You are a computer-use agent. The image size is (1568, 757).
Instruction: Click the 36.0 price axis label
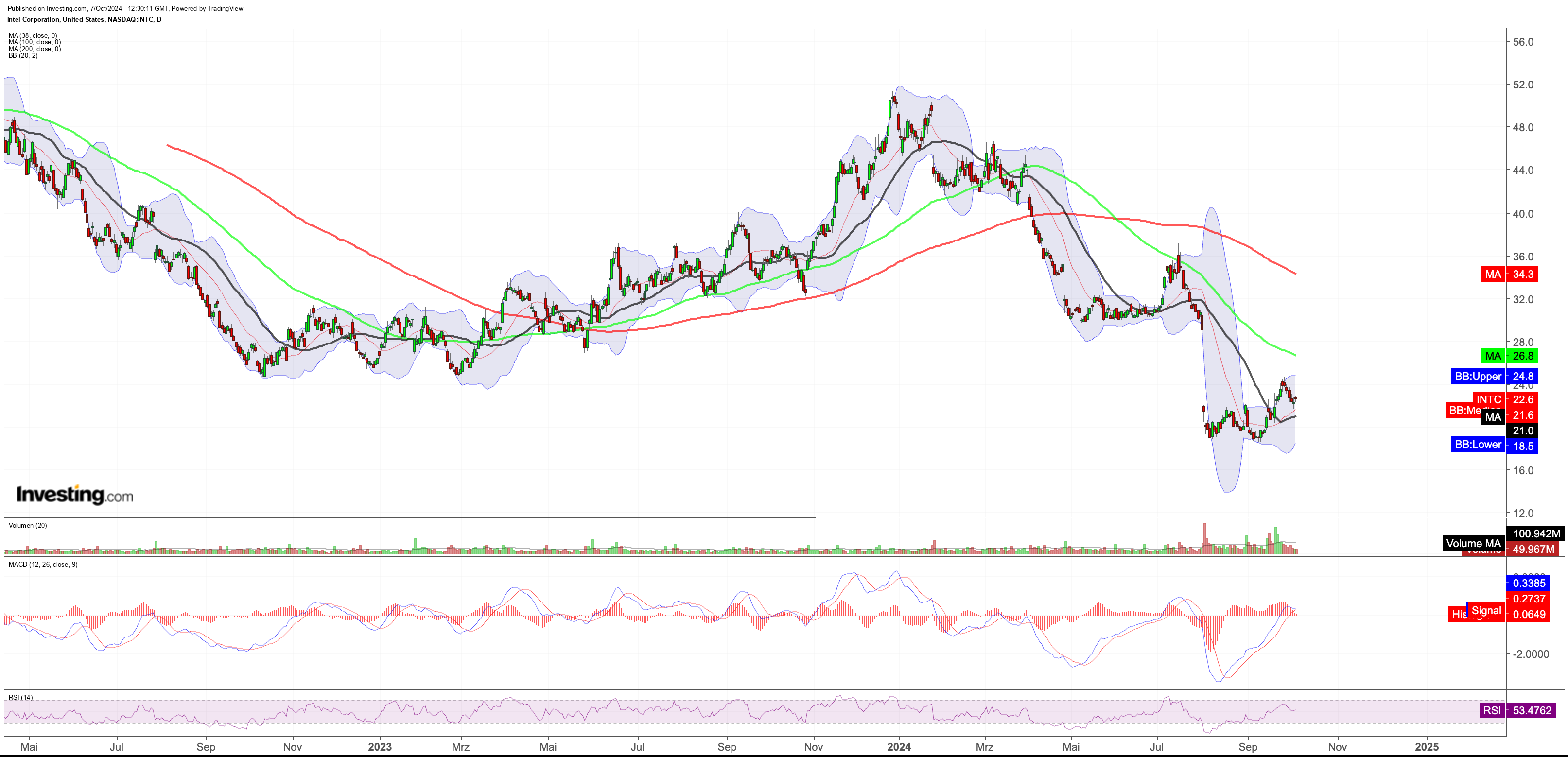1523,256
